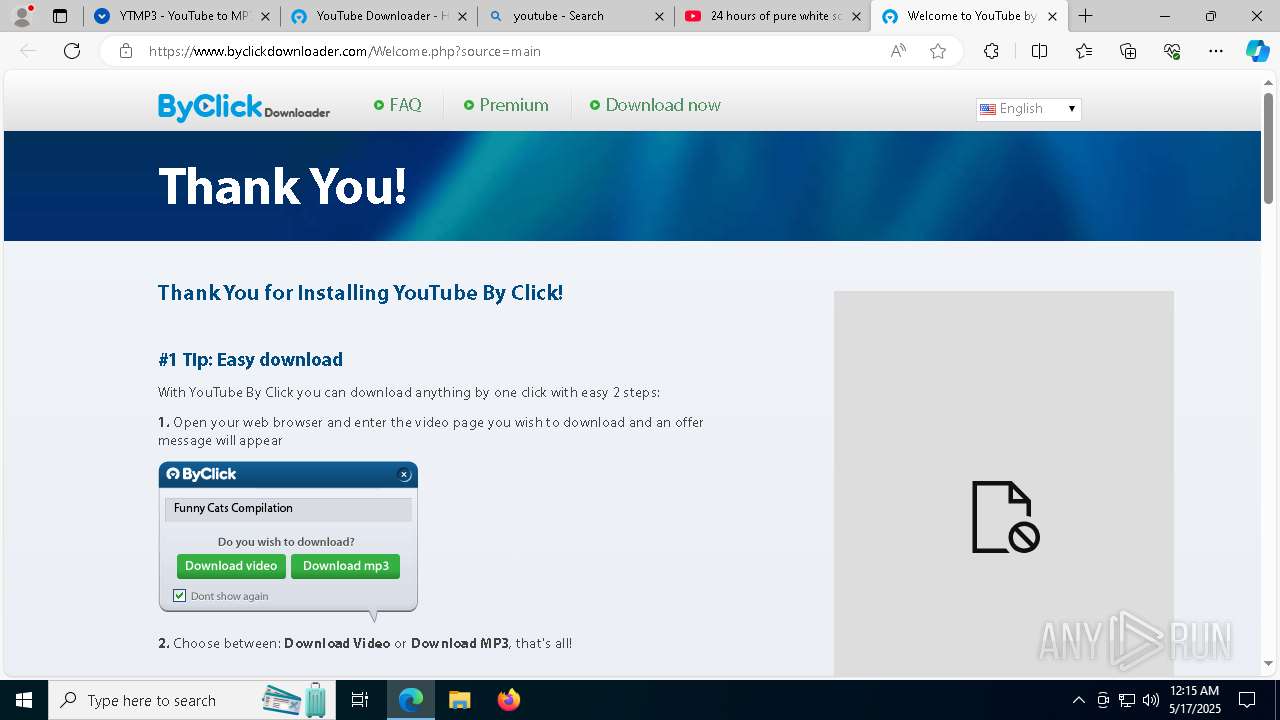Viewport: 1280px width, 720px height.
Task: Click the ByClick Downloader logo
Action: (x=244, y=106)
